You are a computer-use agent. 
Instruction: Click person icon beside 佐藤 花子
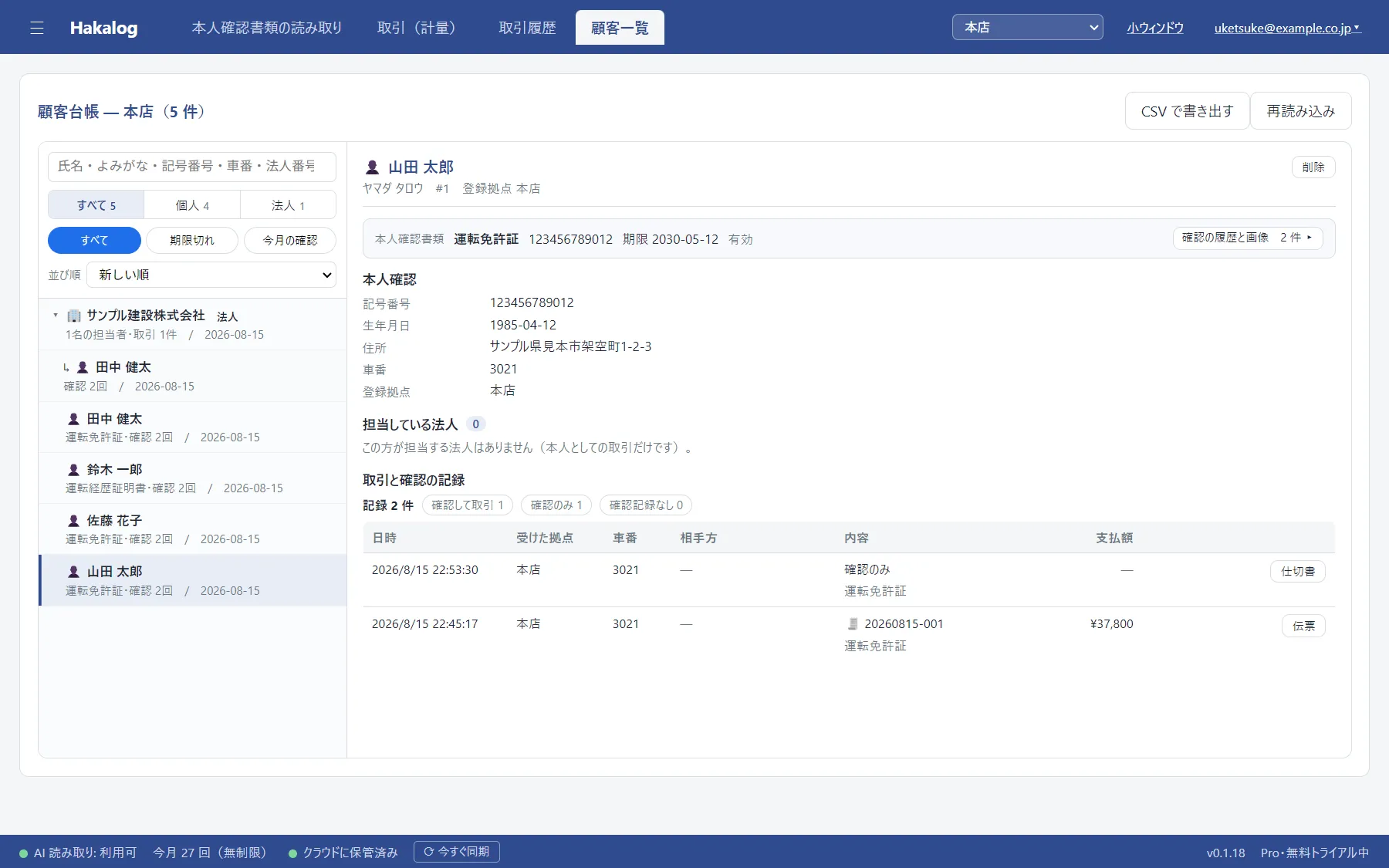click(74, 521)
